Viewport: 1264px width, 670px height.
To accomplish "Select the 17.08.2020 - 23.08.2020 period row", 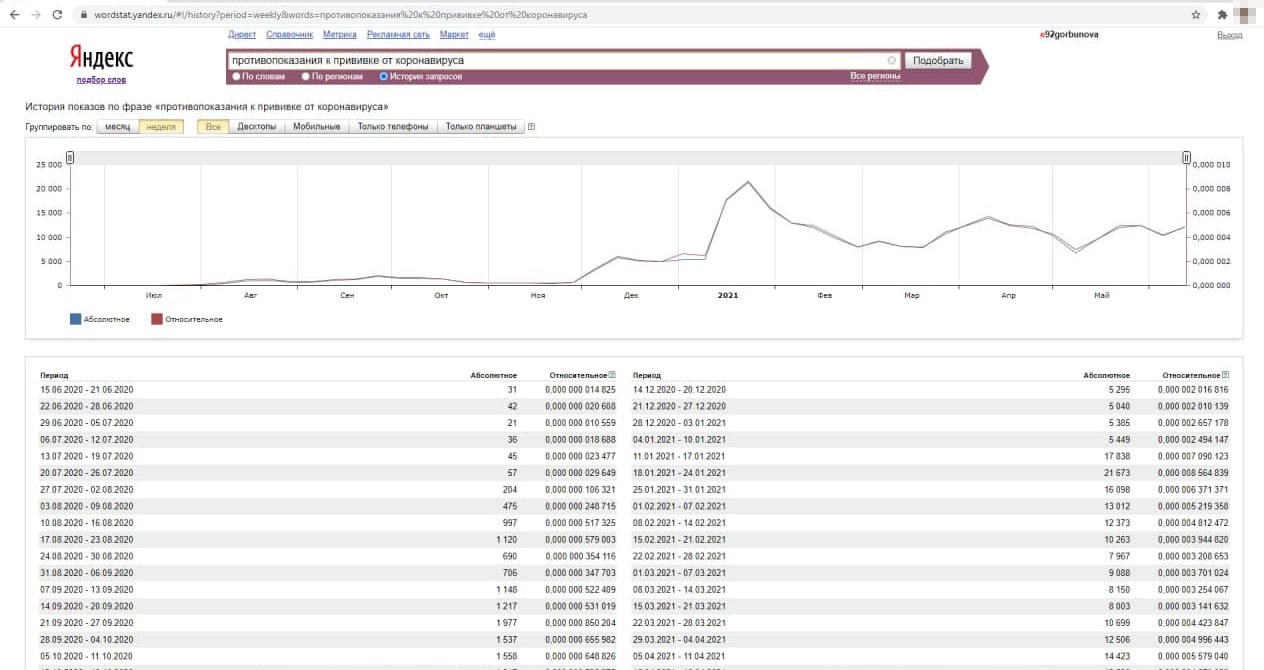I will coord(328,540).
